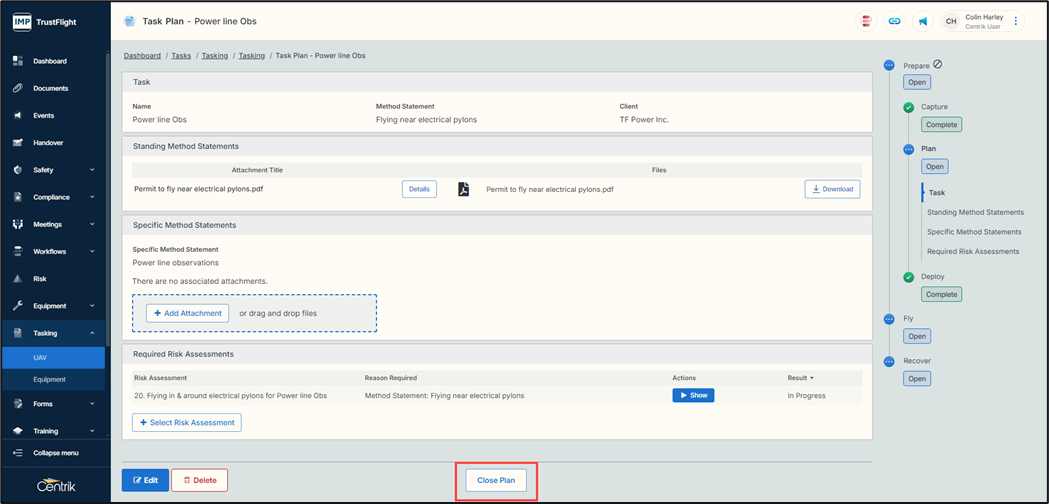Click Show for the risk assessment
Screen dimensions: 1049x504
tap(692, 396)
